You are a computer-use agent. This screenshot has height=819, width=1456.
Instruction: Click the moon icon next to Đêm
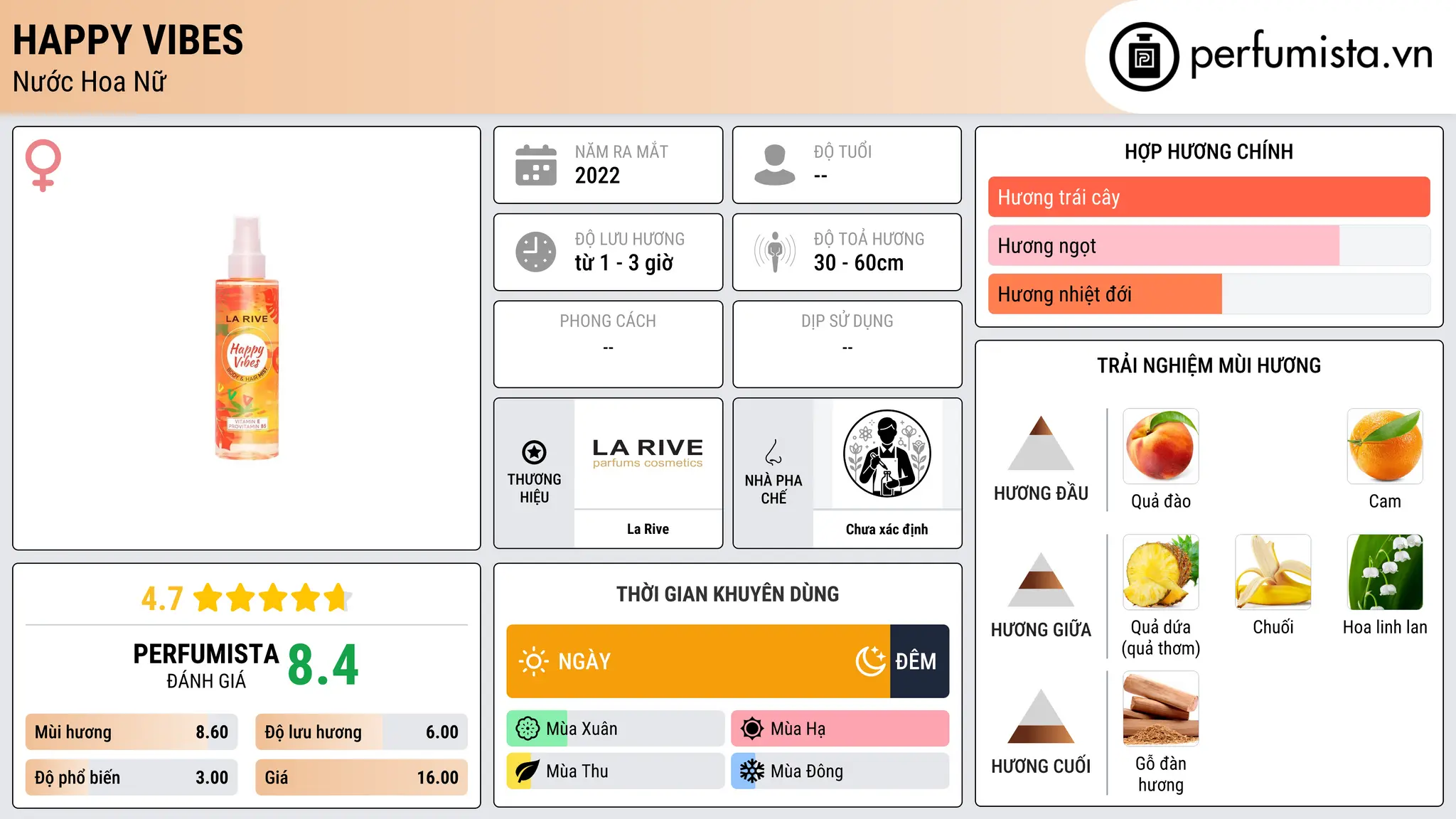pyautogui.click(x=870, y=661)
